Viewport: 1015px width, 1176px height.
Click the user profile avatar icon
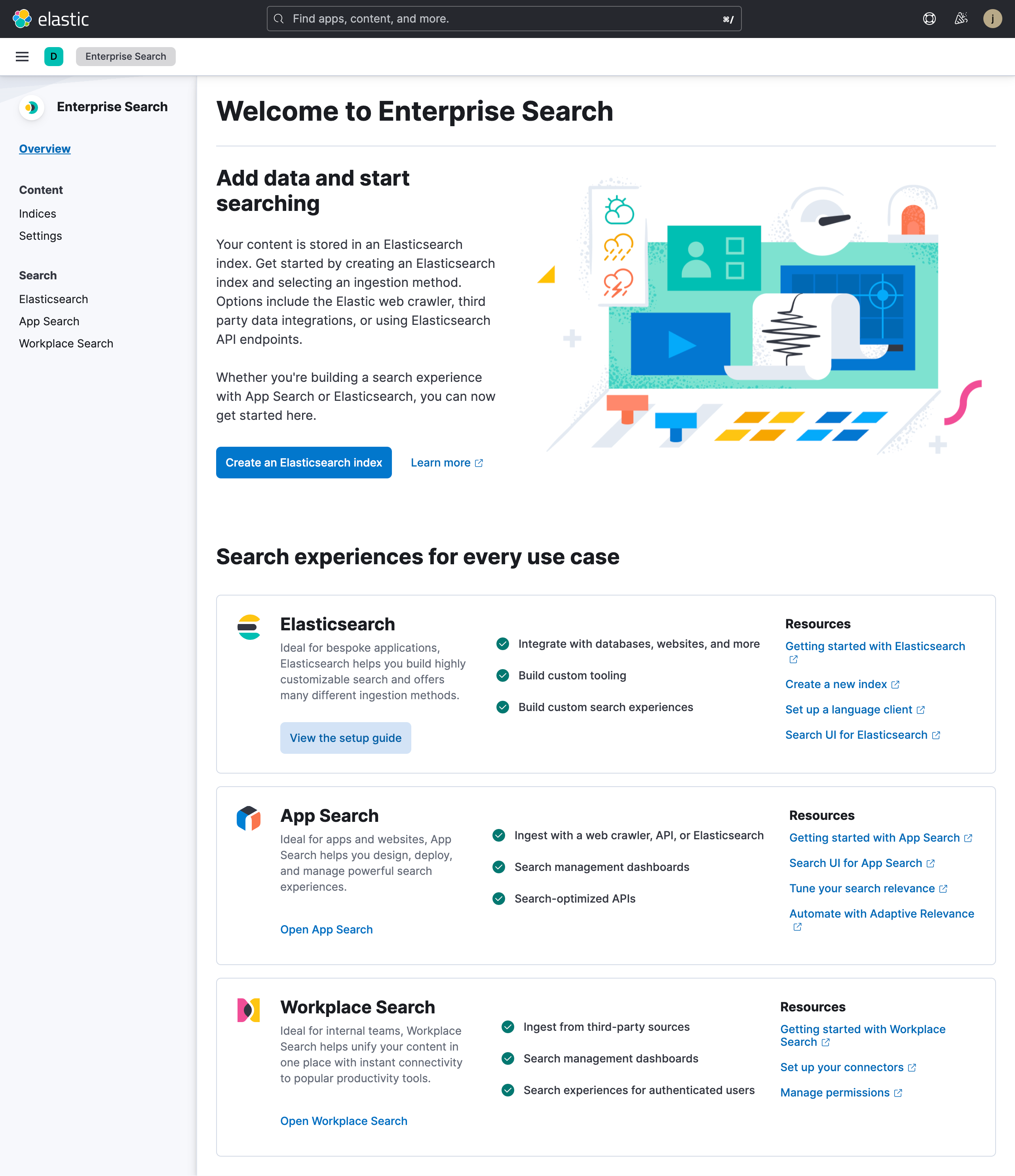pyautogui.click(x=992, y=18)
